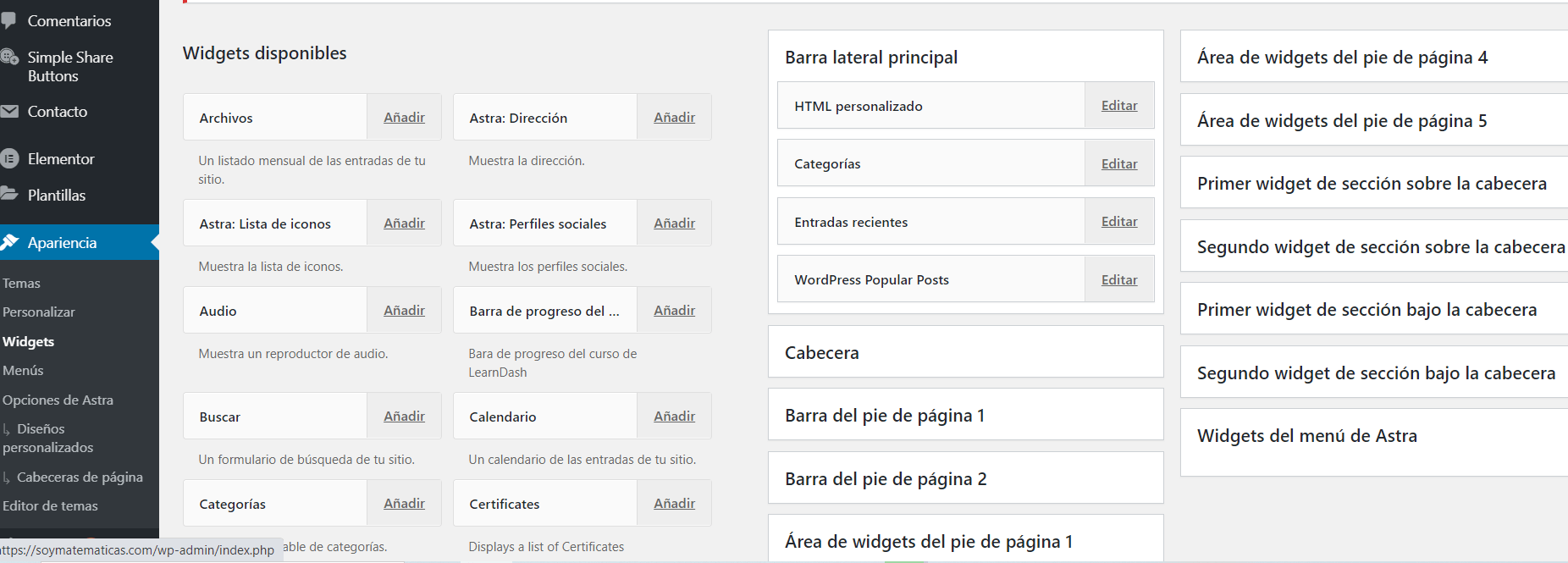Add the Barra de progreso del widget

pos(674,310)
